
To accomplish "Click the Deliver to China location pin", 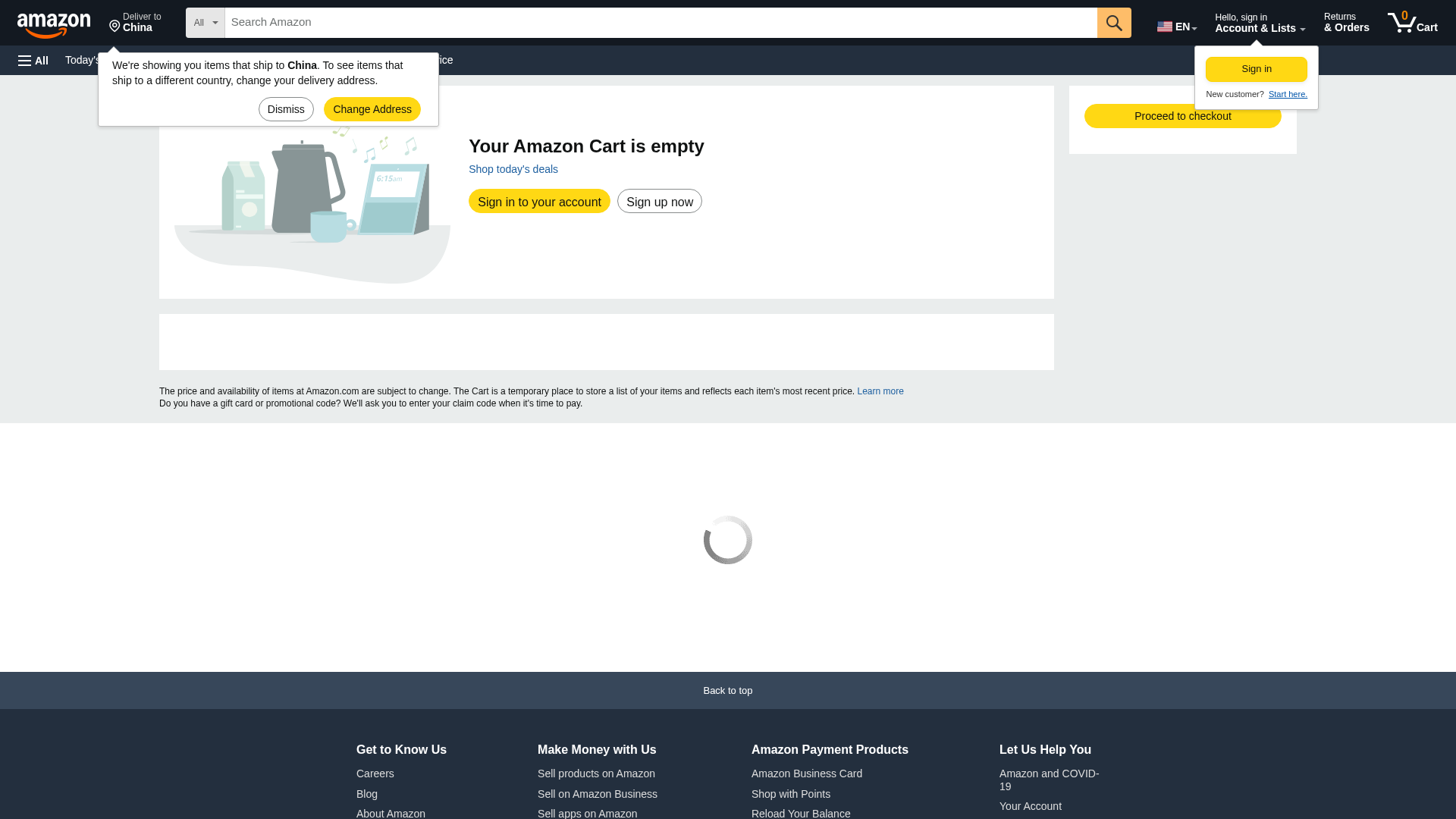I will [115, 27].
